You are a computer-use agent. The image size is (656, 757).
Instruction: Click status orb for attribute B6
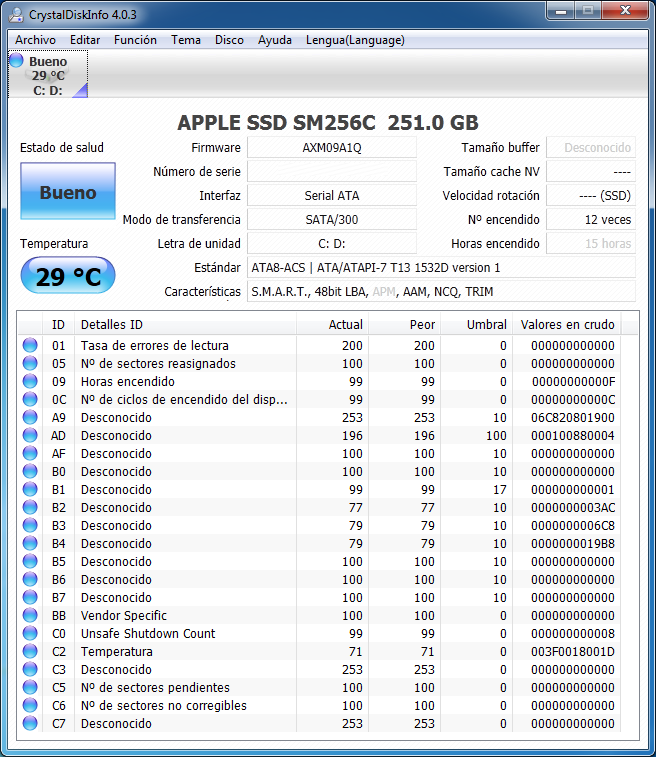pos(30,579)
